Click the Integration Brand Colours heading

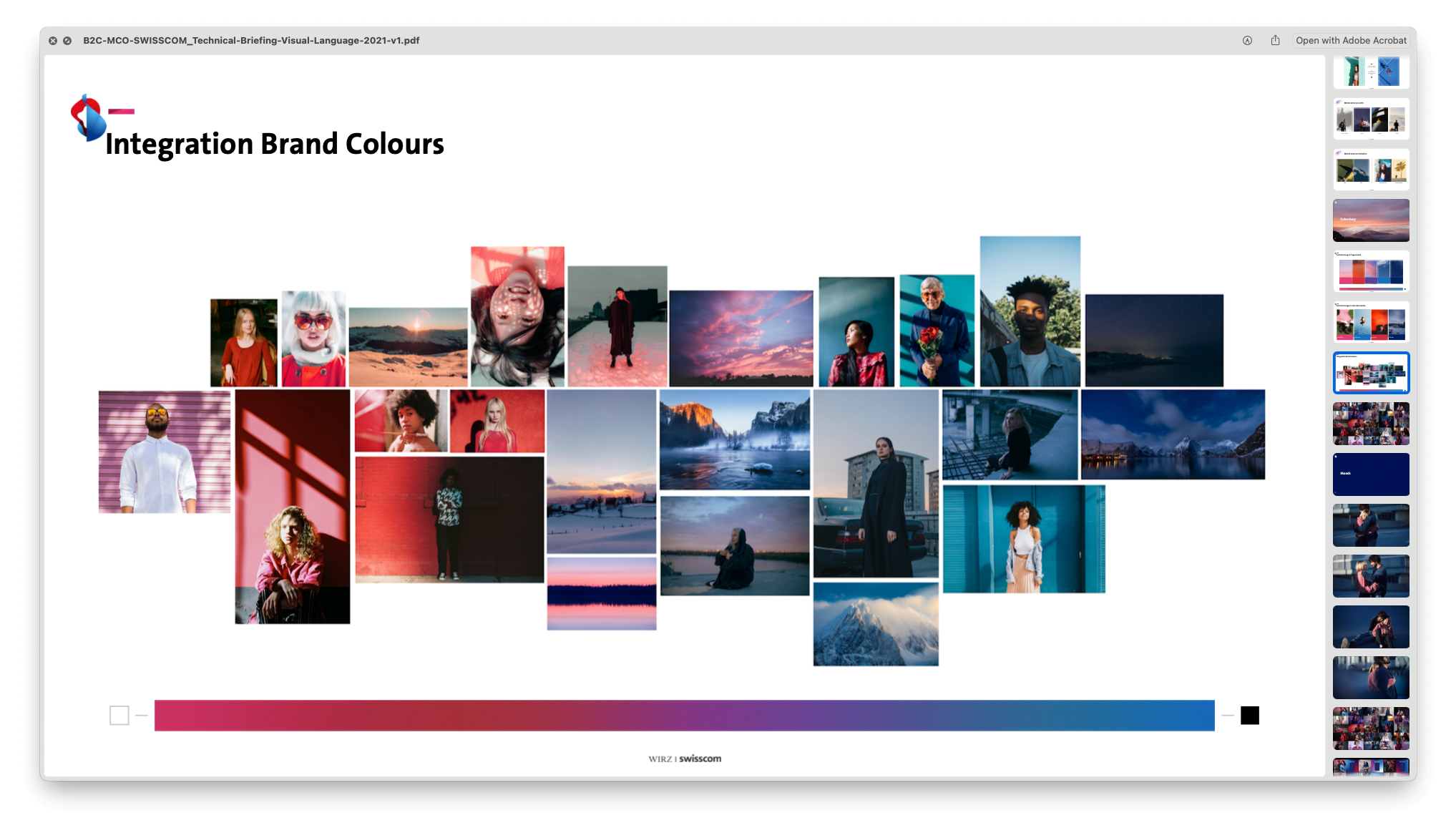point(275,144)
